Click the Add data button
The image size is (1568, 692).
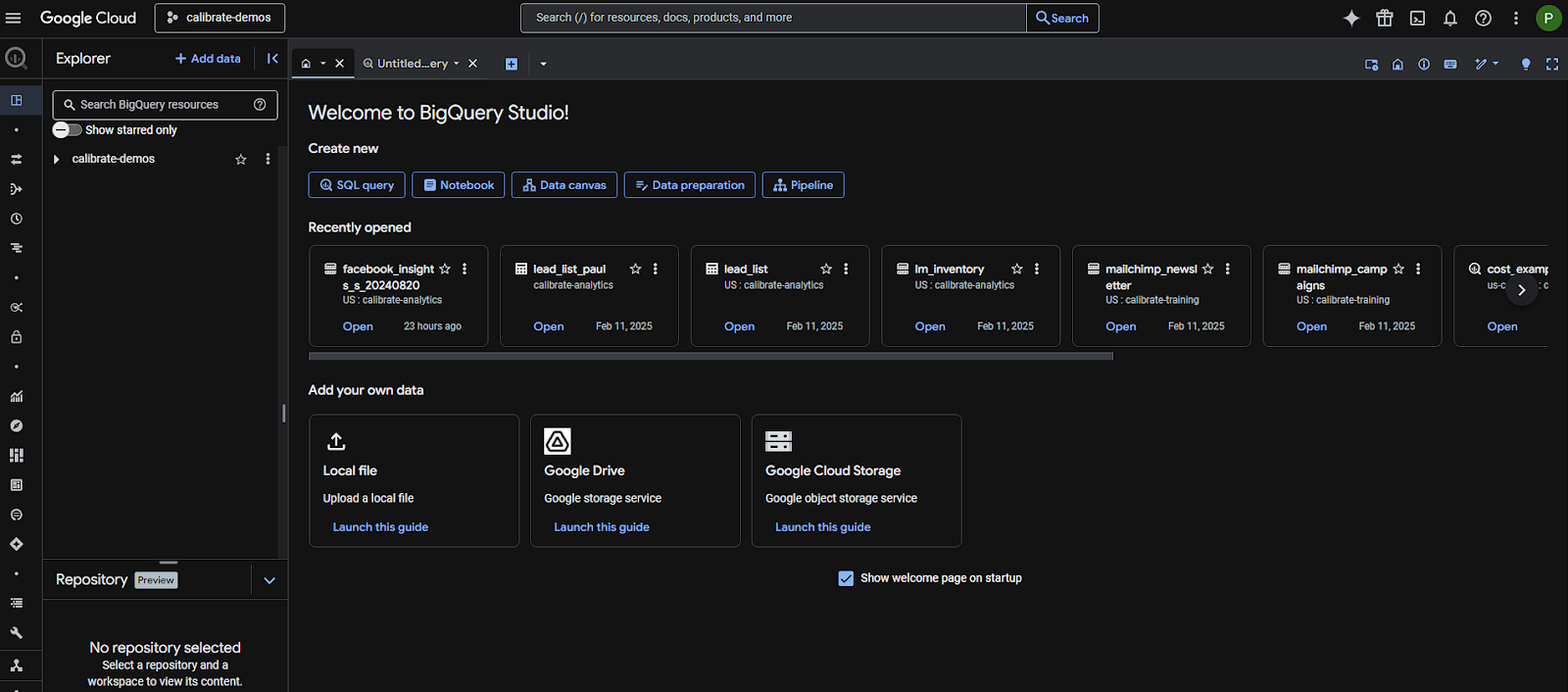(208, 59)
